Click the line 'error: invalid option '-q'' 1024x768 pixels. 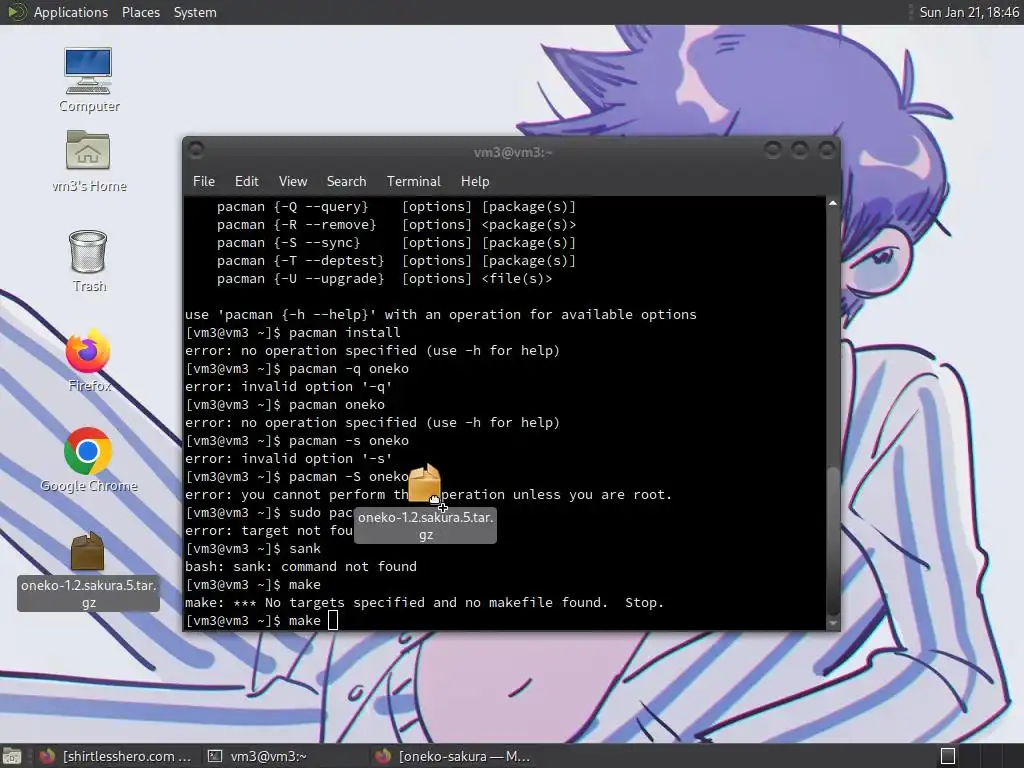[x=289, y=386]
